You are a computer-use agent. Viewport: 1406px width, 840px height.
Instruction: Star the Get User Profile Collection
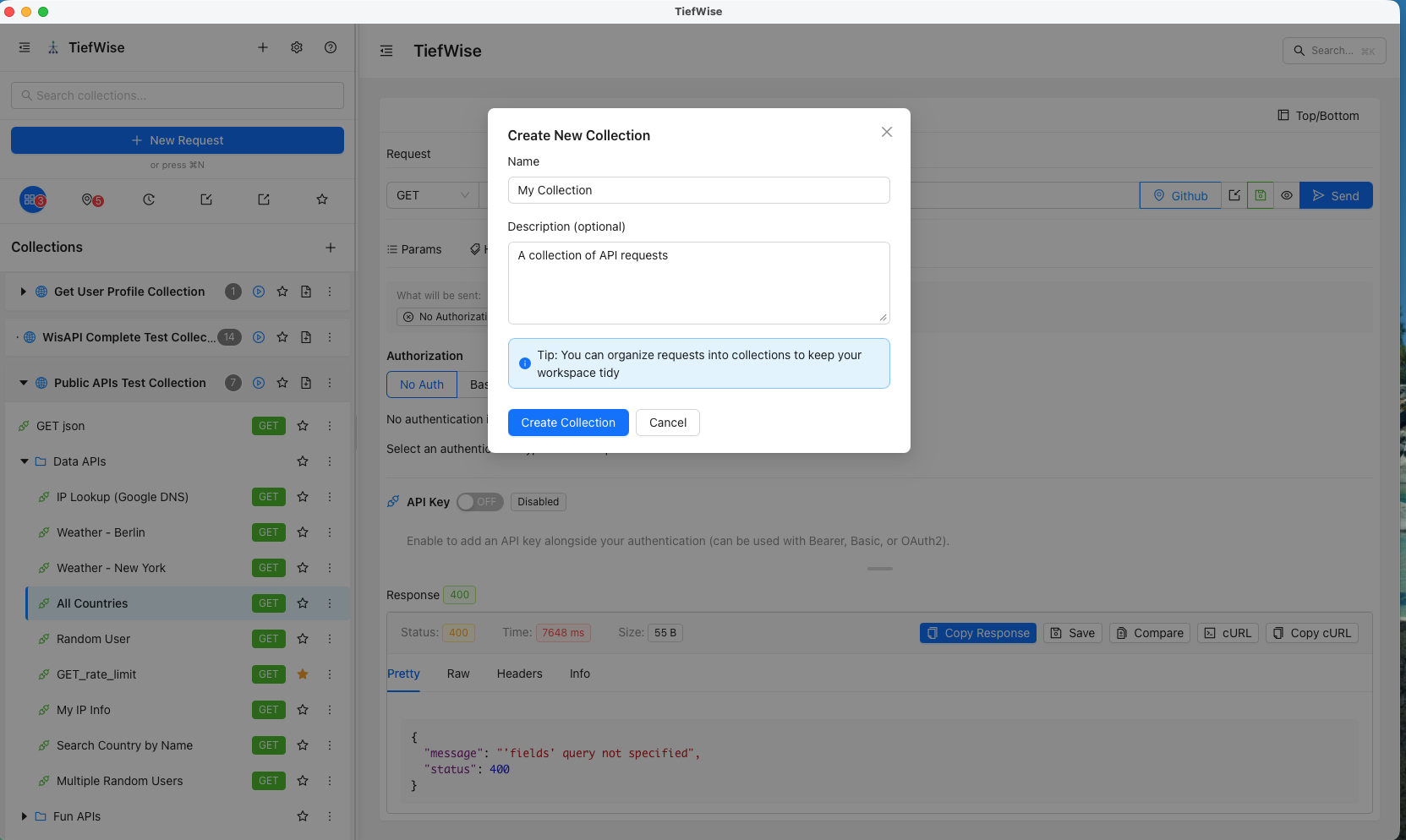click(282, 292)
